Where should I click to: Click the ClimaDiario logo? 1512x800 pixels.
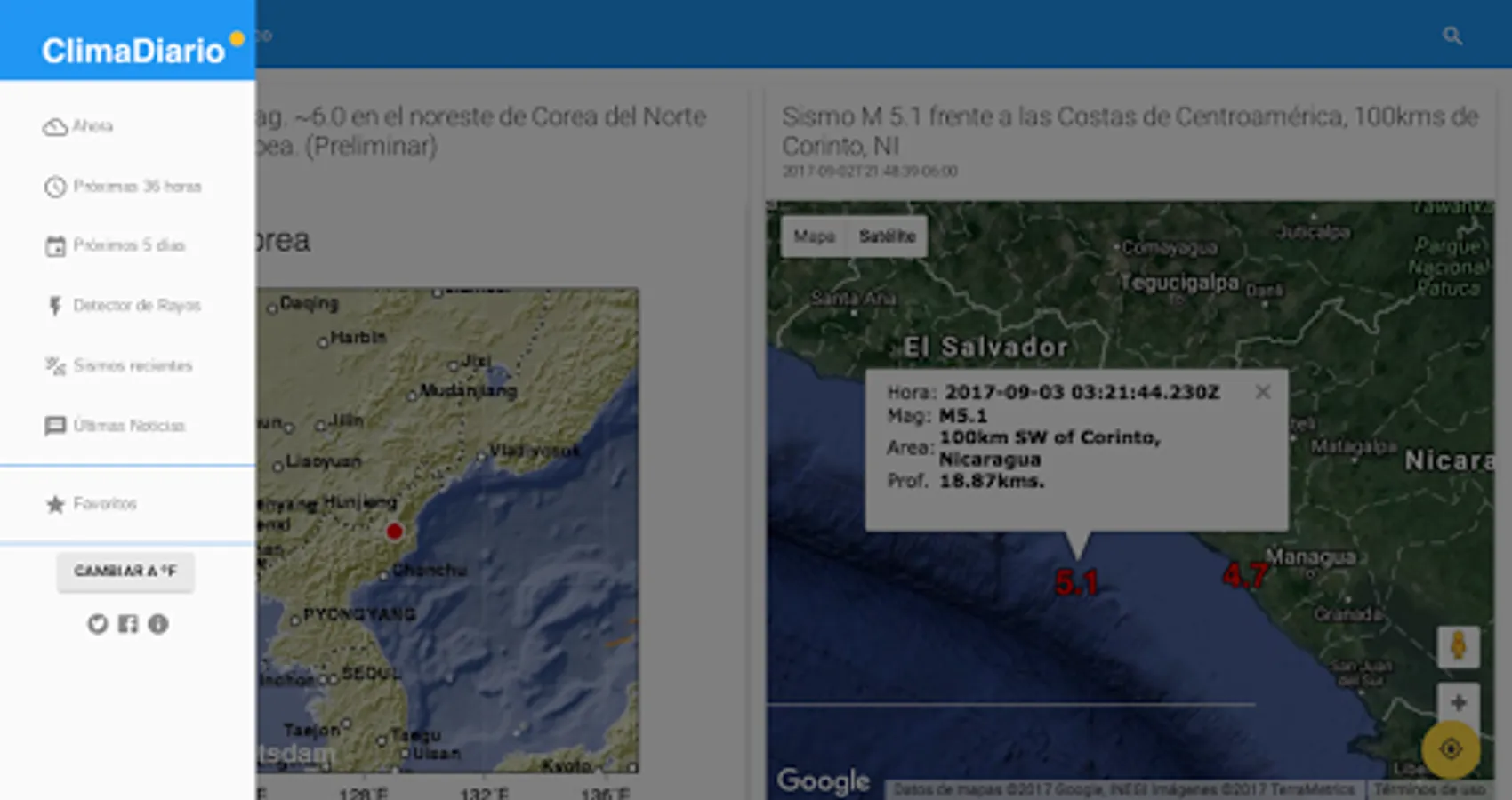coord(142,50)
